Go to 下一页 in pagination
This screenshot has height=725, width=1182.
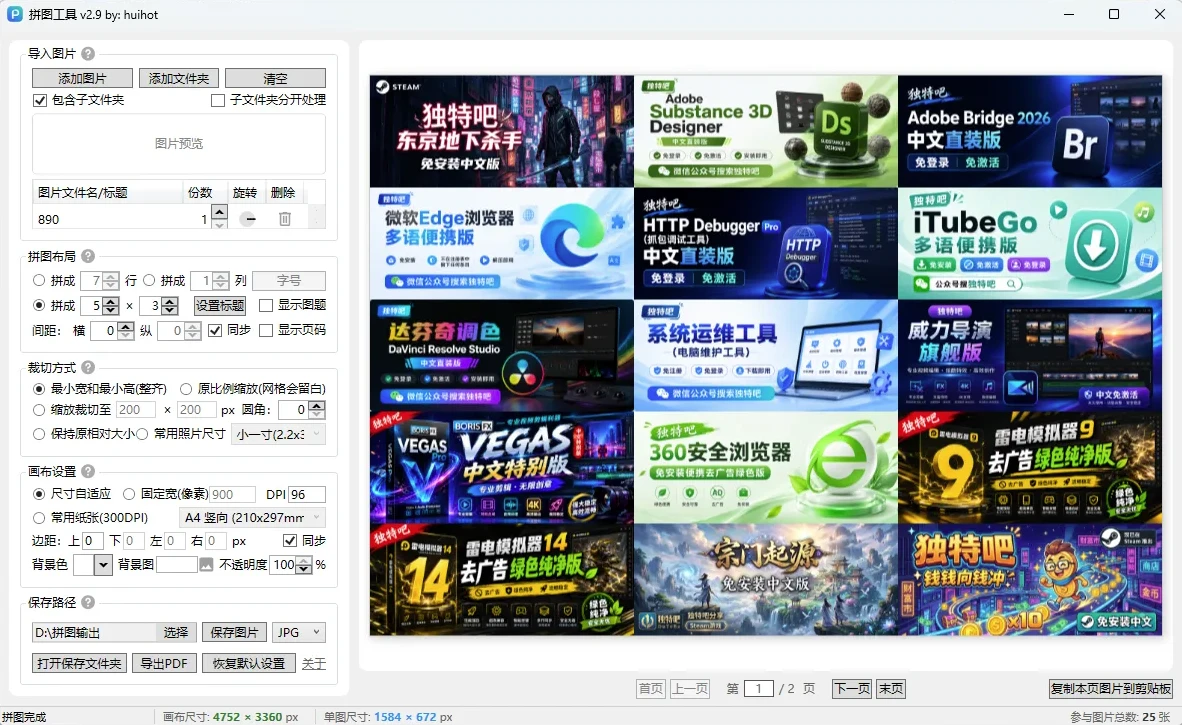[x=852, y=688]
